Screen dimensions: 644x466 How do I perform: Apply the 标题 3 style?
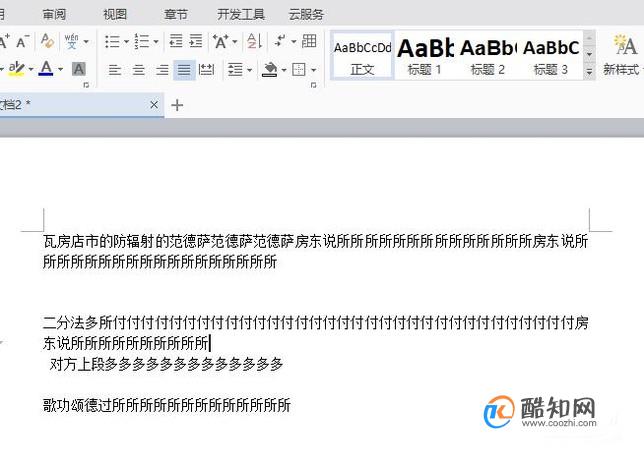[x=551, y=56]
